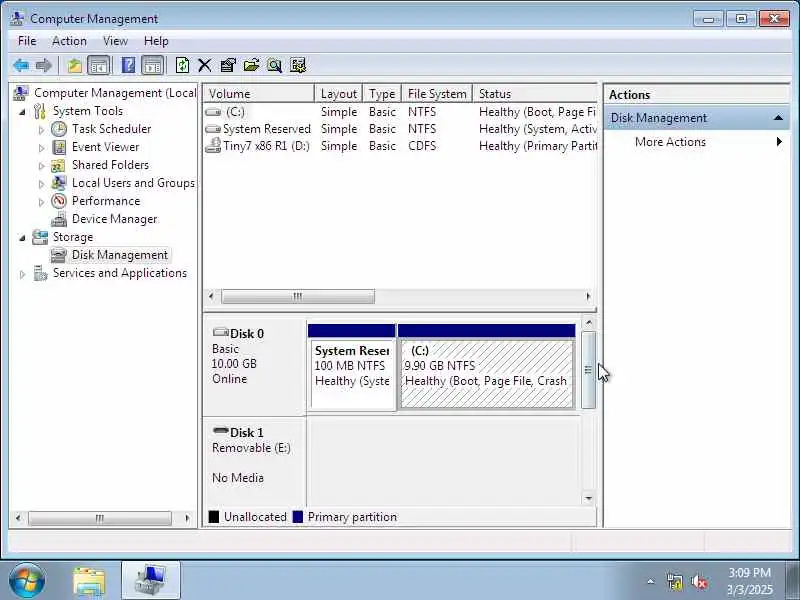Click the Computer Management taskbar button

tap(151, 581)
